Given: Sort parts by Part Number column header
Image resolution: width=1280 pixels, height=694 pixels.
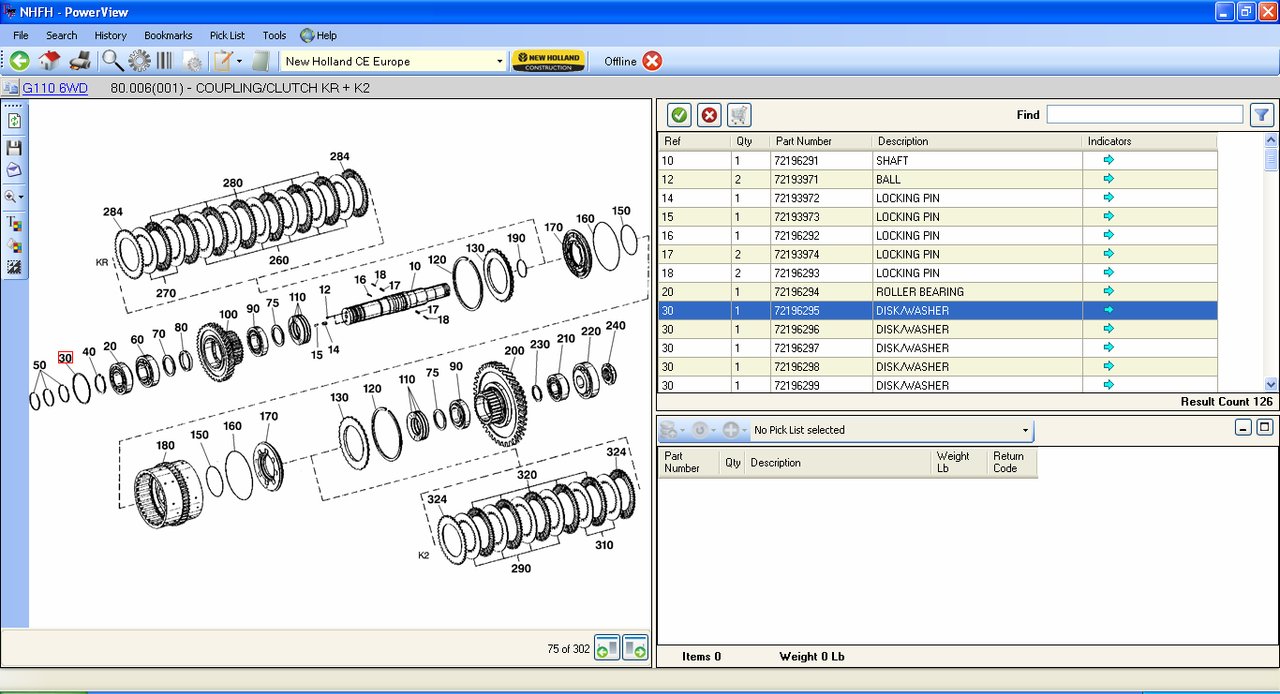Looking at the screenshot, I should (821, 141).
